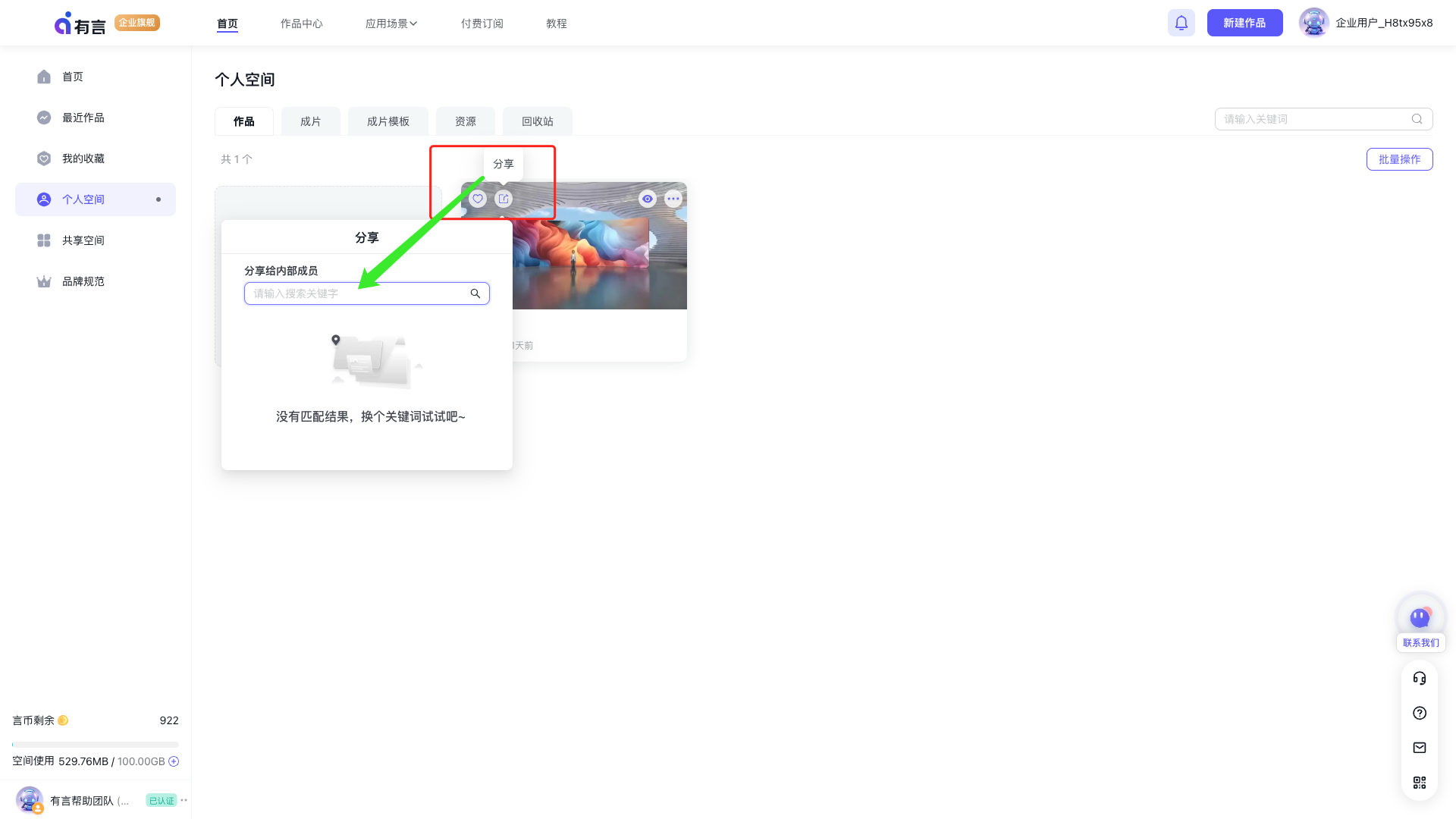Screen dimensions: 1456x819
Task: Click the 批量操作 button
Action: coord(1400,159)
